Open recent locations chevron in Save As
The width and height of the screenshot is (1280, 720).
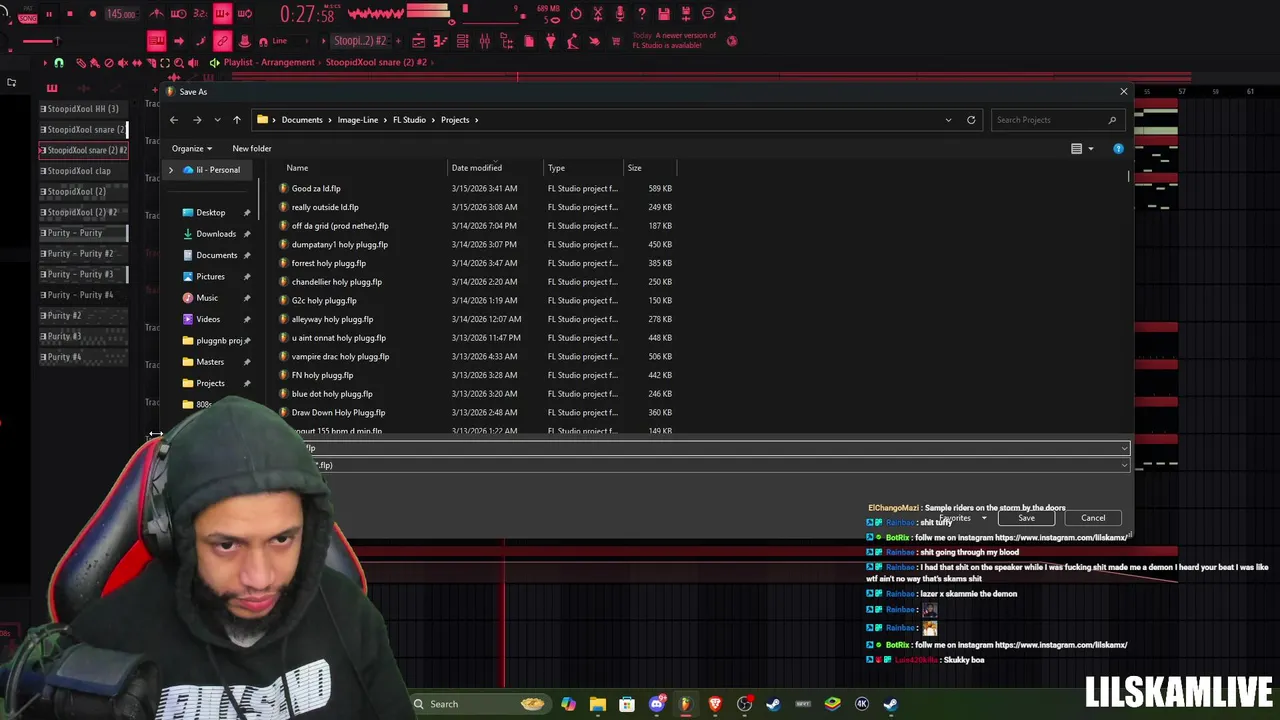tap(216, 120)
